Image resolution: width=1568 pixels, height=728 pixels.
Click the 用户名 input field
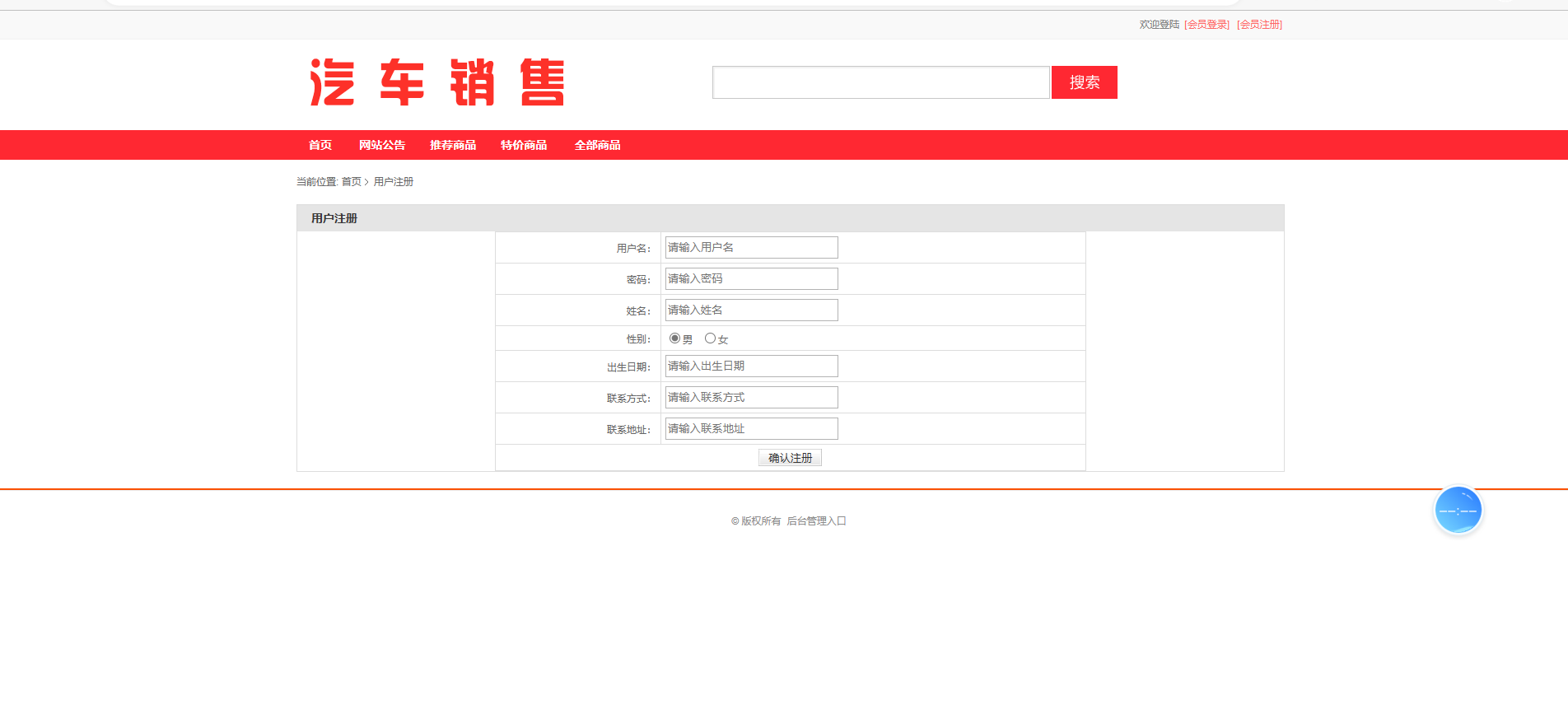(751, 248)
